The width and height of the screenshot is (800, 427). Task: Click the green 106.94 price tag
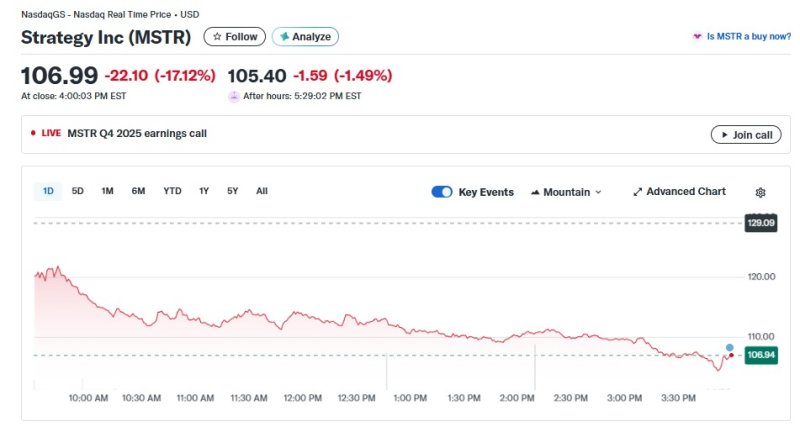(760, 355)
